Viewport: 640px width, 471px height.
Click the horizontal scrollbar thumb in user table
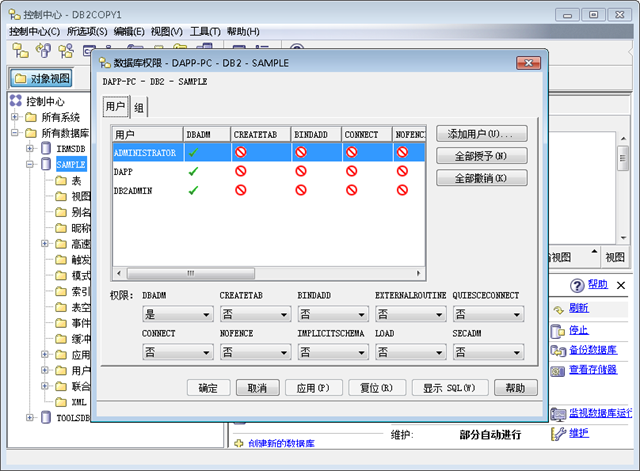191,273
